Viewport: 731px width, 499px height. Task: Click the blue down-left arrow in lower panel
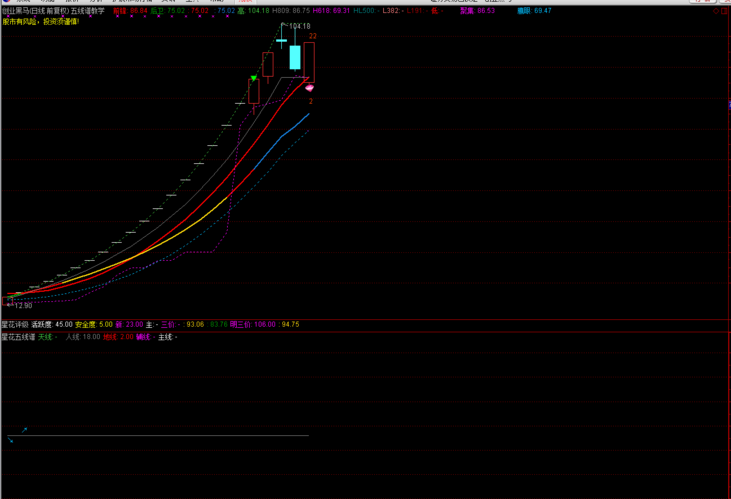[10, 440]
